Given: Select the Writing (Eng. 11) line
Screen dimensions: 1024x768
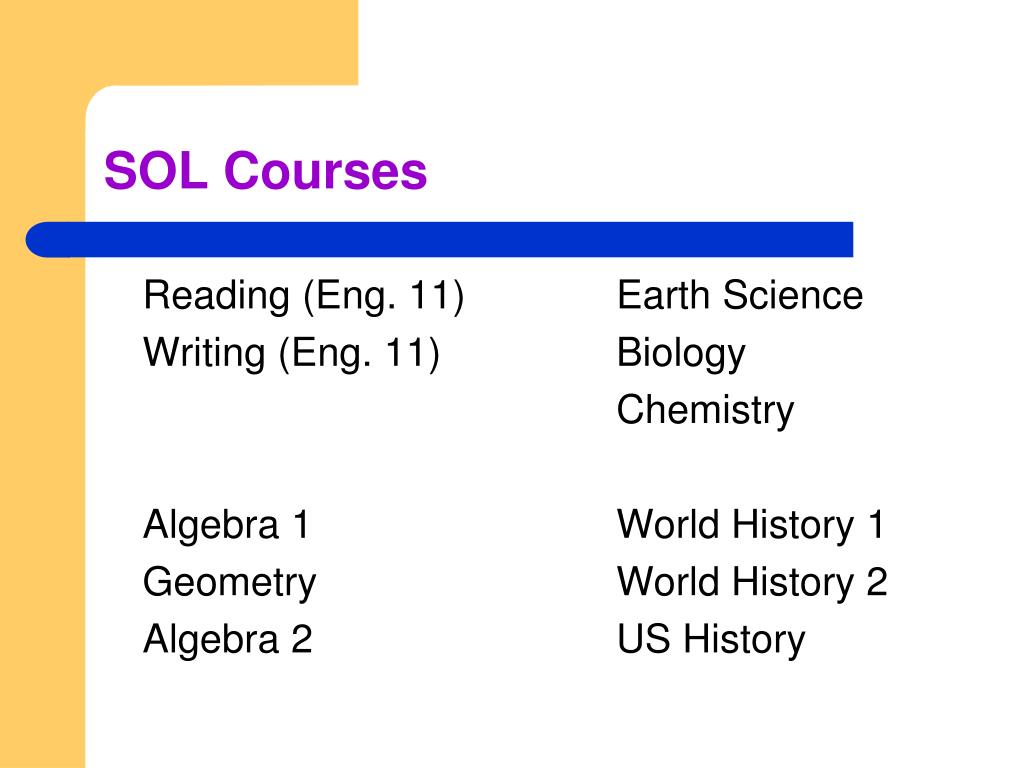Looking at the screenshot, I should pyautogui.click(x=291, y=354).
